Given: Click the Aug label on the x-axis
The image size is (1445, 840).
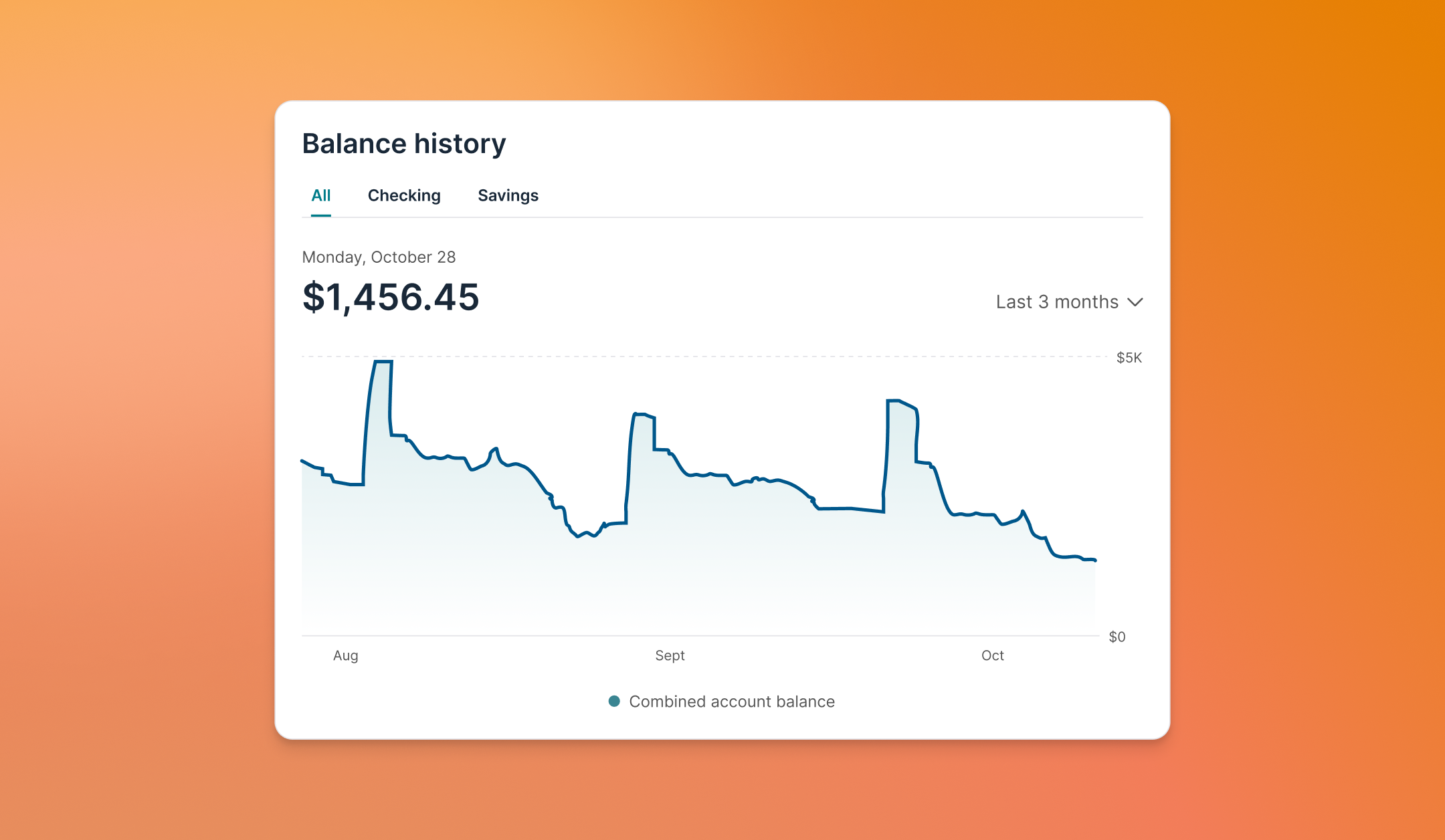Looking at the screenshot, I should point(345,655).
